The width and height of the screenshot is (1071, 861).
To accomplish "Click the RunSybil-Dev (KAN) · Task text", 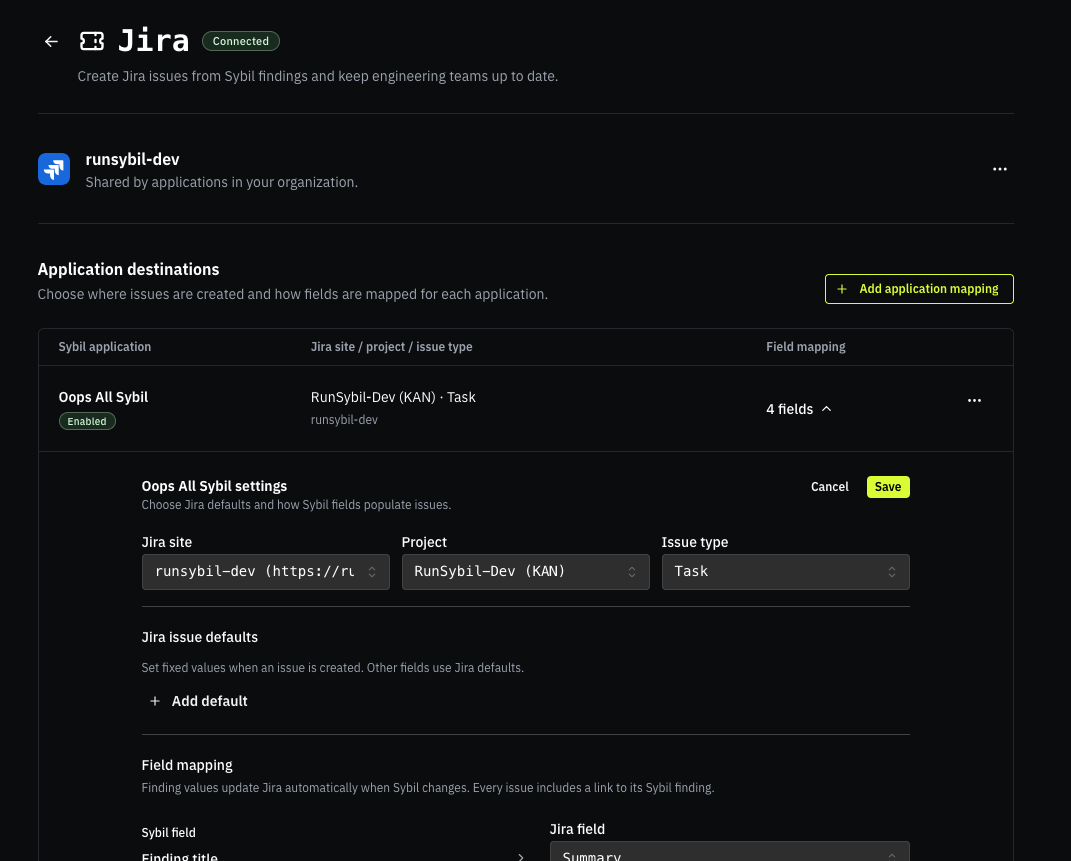I will click(393, 397).
